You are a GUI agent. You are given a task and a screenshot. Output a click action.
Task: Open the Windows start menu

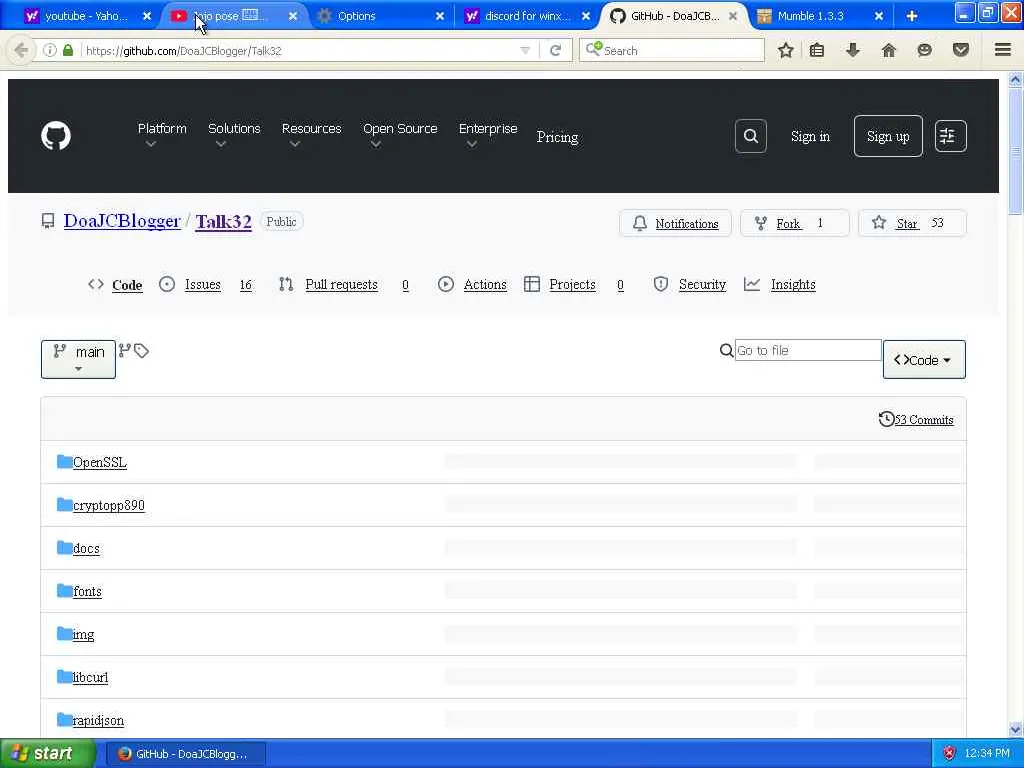[x=48, y=753]
